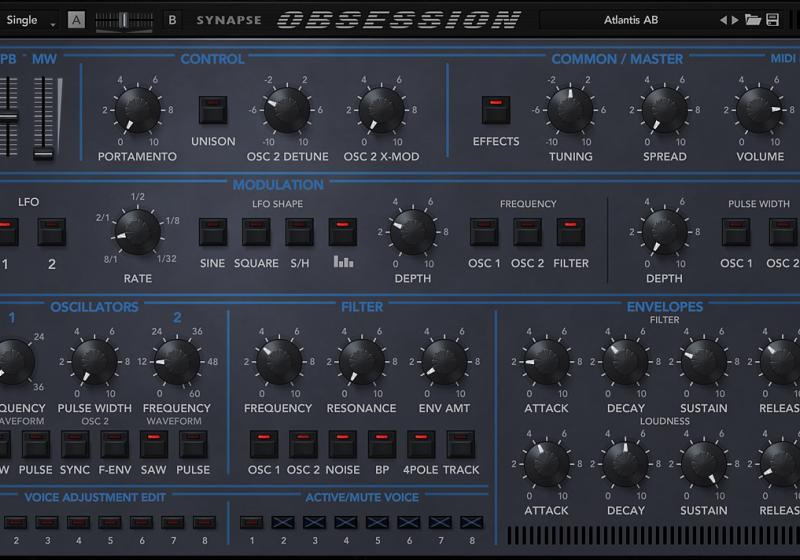Toggle oscillator Sync switch

(x=75, y=444)
